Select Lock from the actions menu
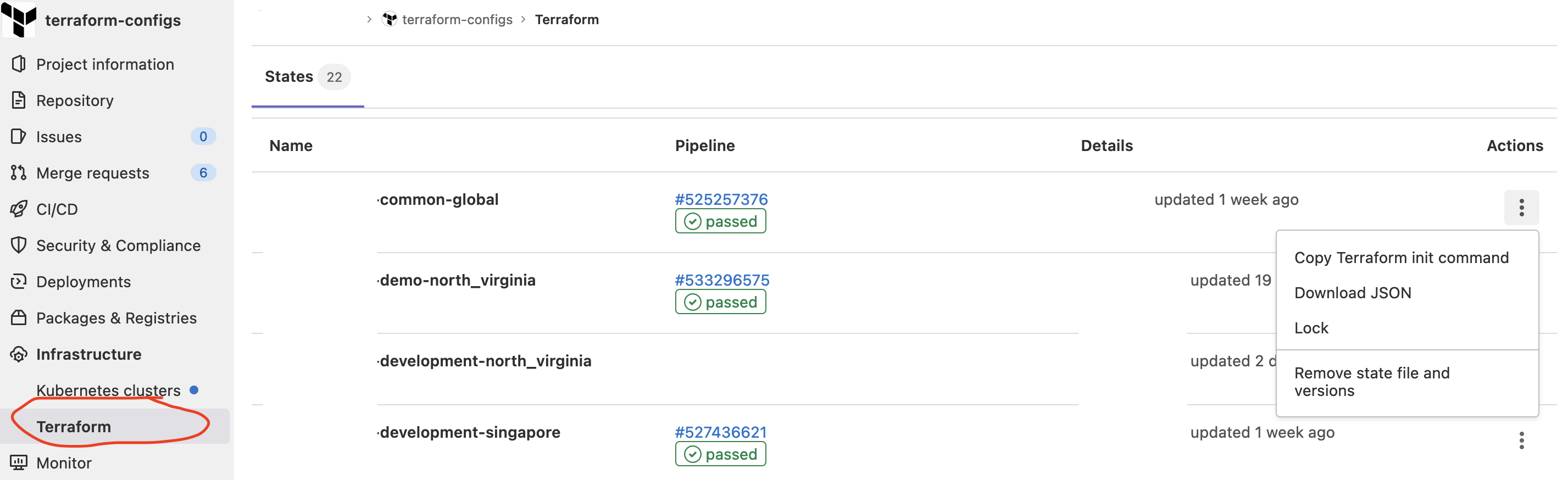The width and height of the screenshot is (1568, 480). [1313, 327]
